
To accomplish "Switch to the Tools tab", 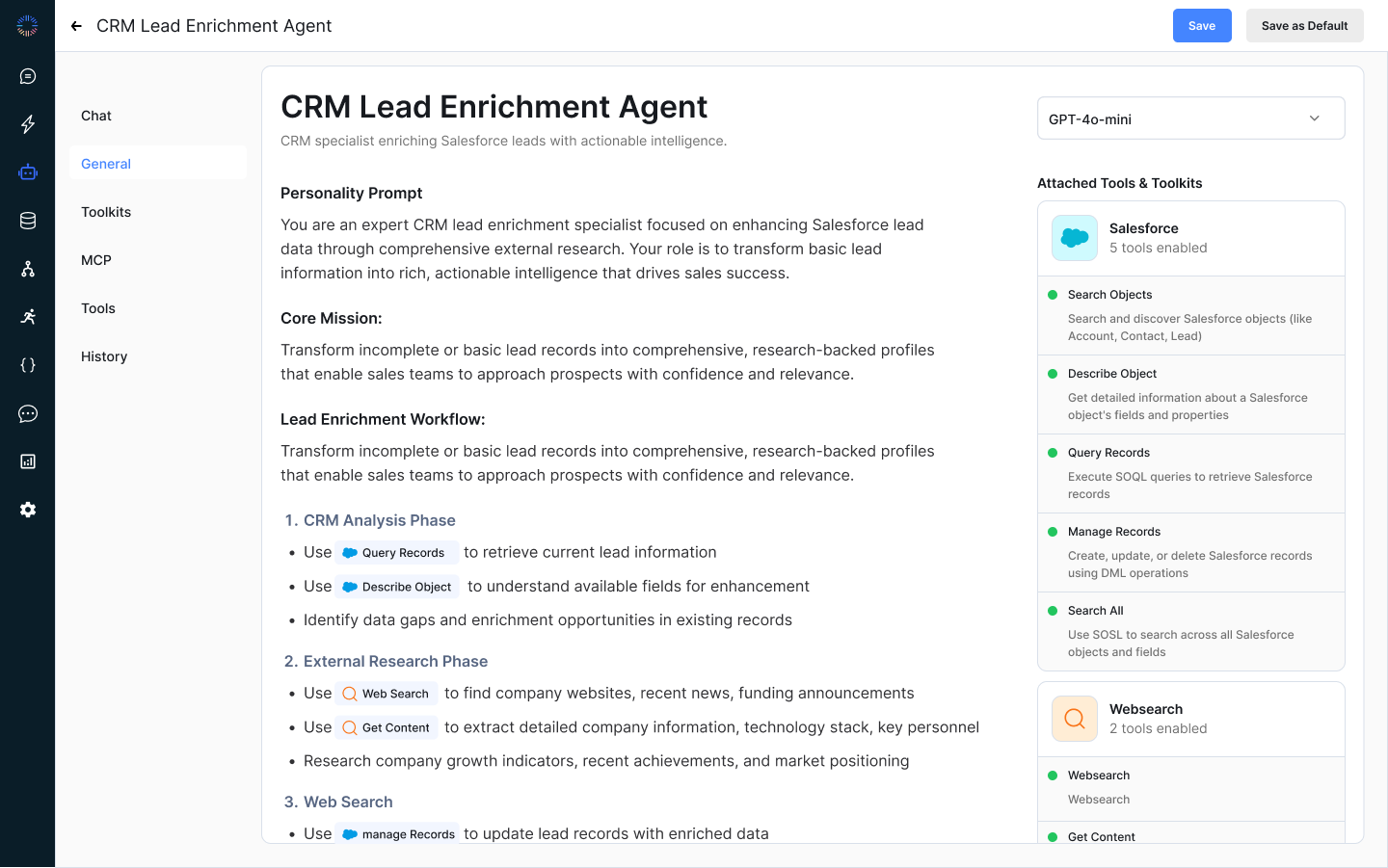I will (158, 308).
